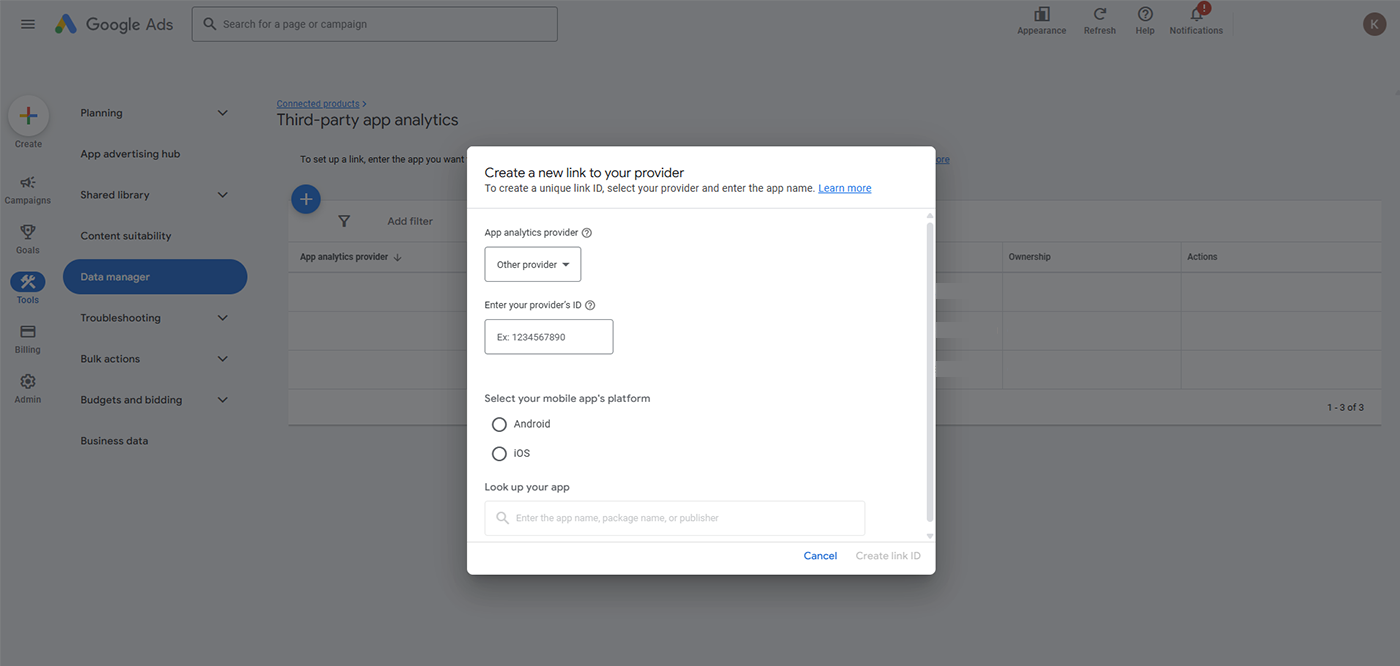Click the blue add link button
The width and height of the screenshot is (1400, 666).
click(x=306, y=199)
